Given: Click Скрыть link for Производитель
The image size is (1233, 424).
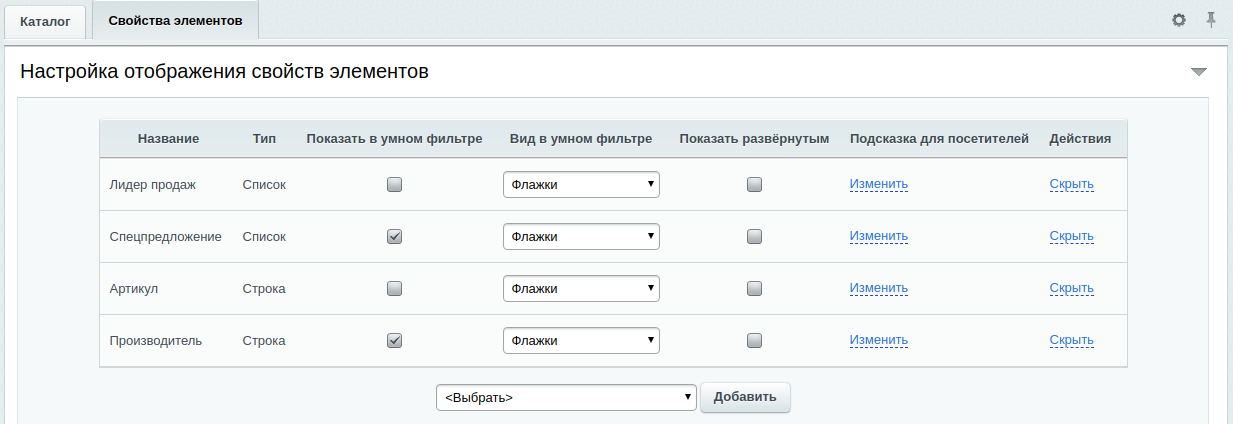Looking at the screenshot, I should [1072, 341].
